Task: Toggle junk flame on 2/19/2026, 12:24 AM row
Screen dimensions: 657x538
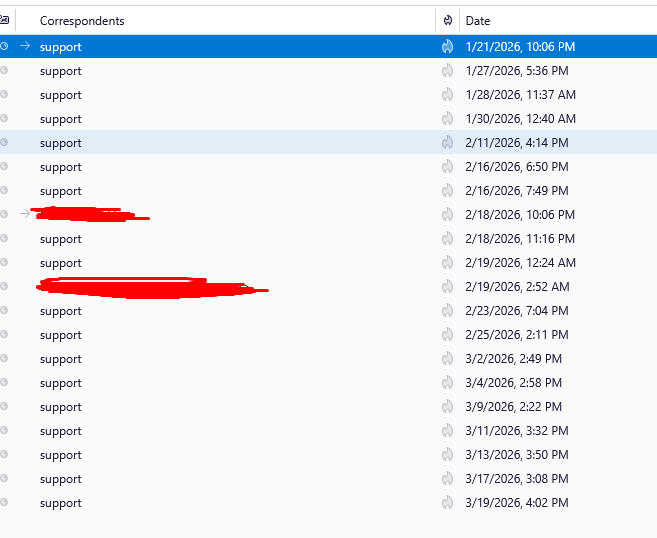Action: click(x=447, y=263)
